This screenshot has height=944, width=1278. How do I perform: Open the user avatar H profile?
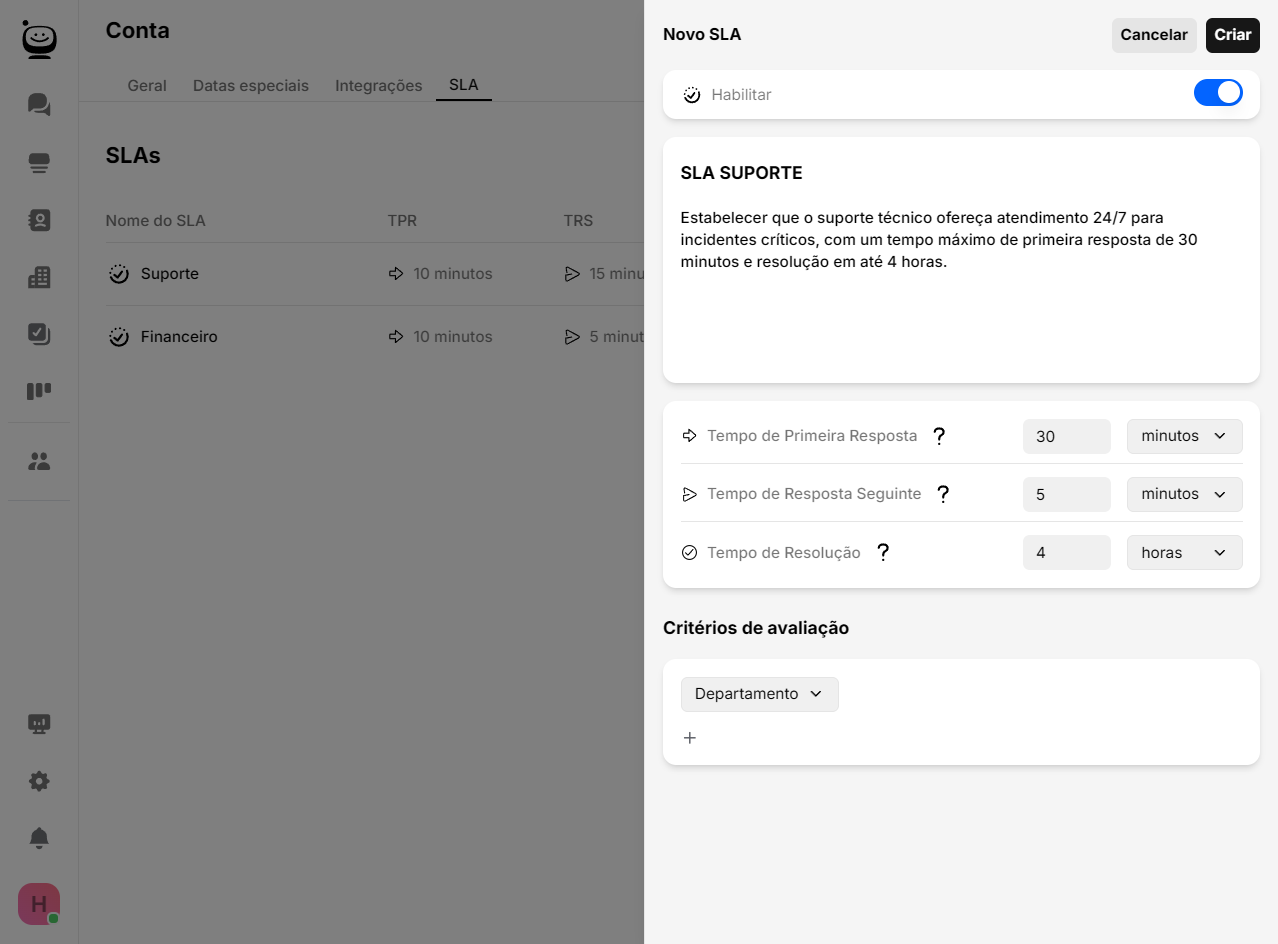[39, 904]
